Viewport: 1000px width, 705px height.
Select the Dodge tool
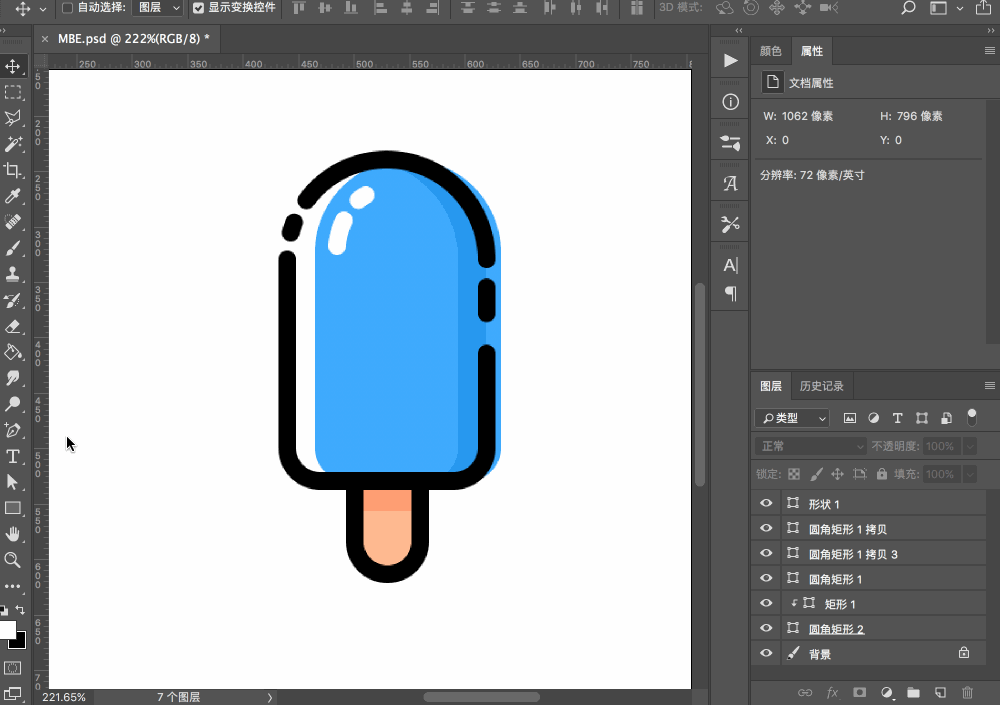[x=13, y=404]
